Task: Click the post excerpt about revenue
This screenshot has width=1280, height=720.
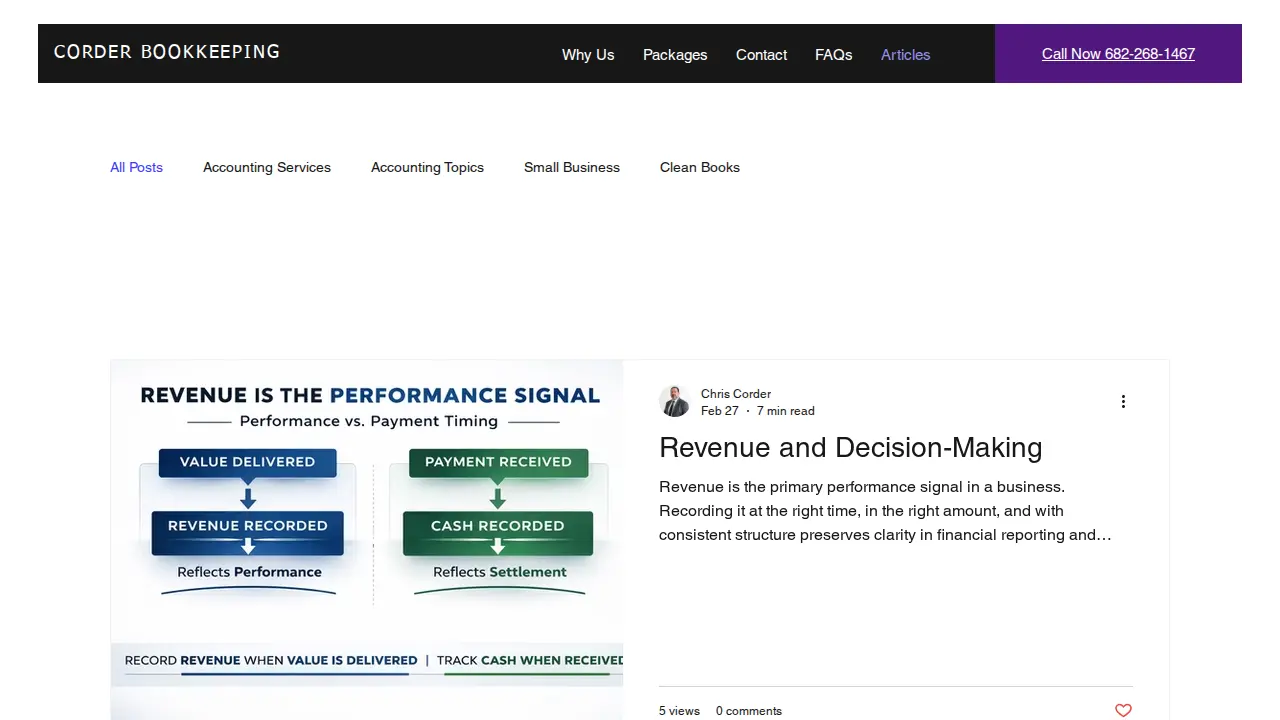Action: (885, 511)
